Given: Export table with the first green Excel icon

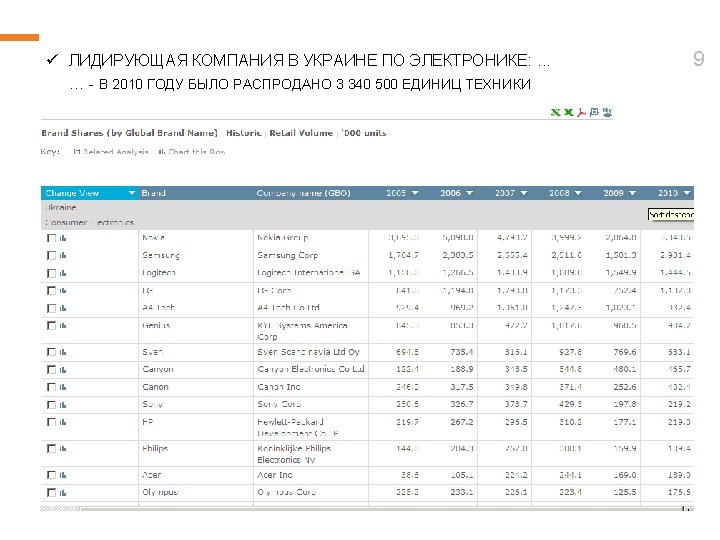Looking at the screenshot, I should [x=556, y=112].
